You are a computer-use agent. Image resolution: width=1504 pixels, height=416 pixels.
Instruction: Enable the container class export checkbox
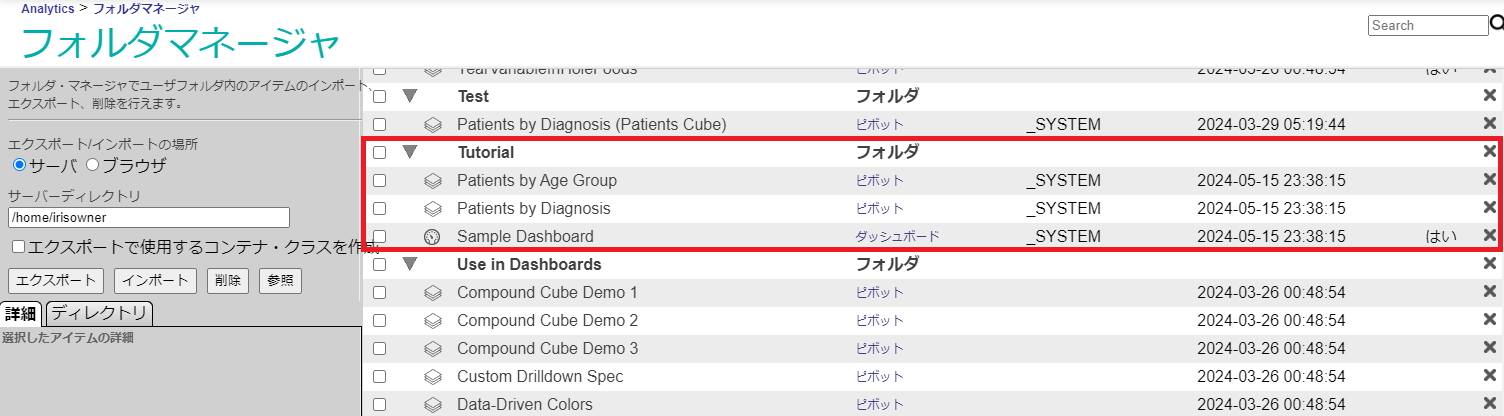click(18, 246)
